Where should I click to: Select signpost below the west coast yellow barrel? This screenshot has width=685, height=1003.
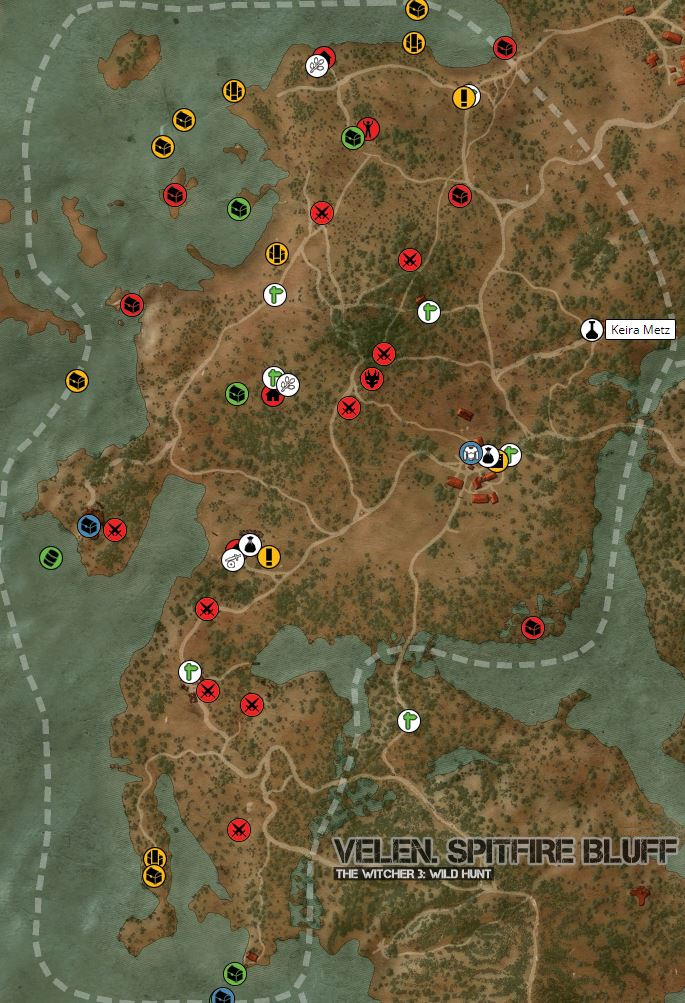275,295
